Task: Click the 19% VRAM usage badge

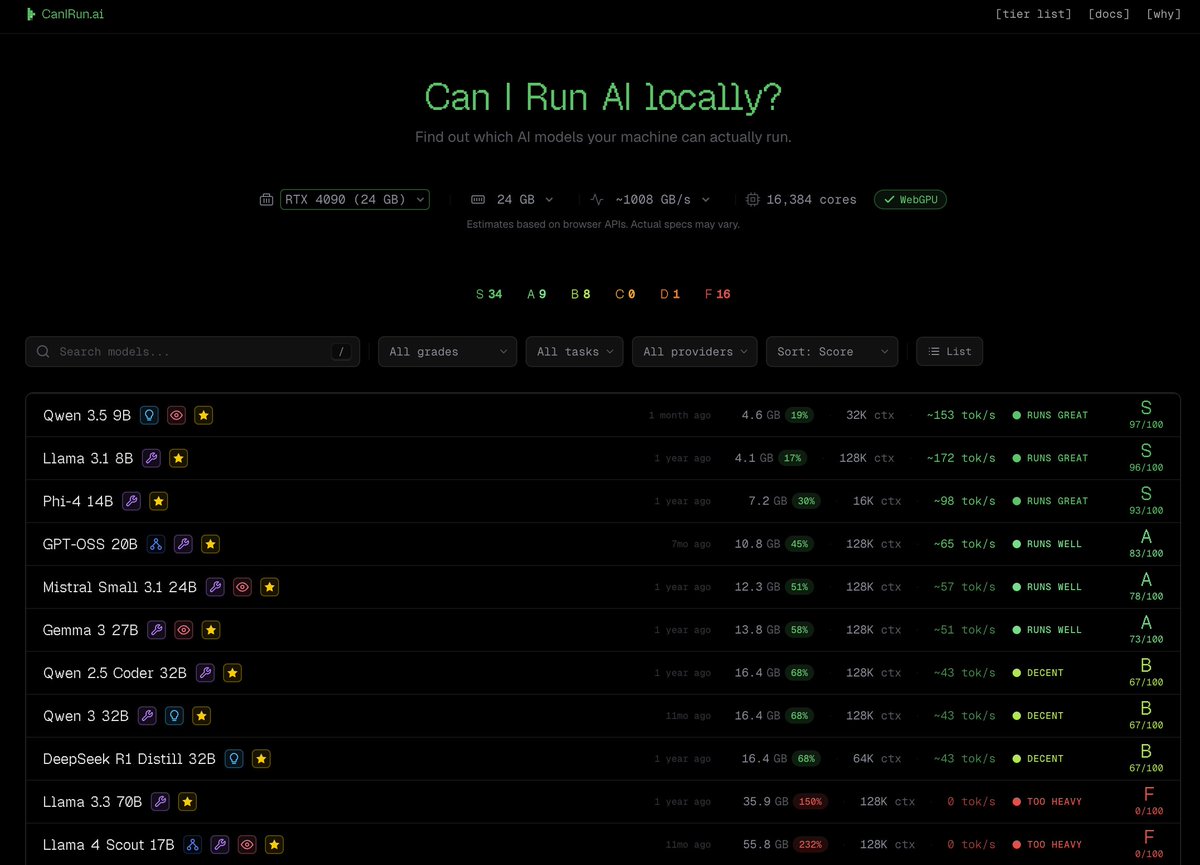Action: click(799, 415)
